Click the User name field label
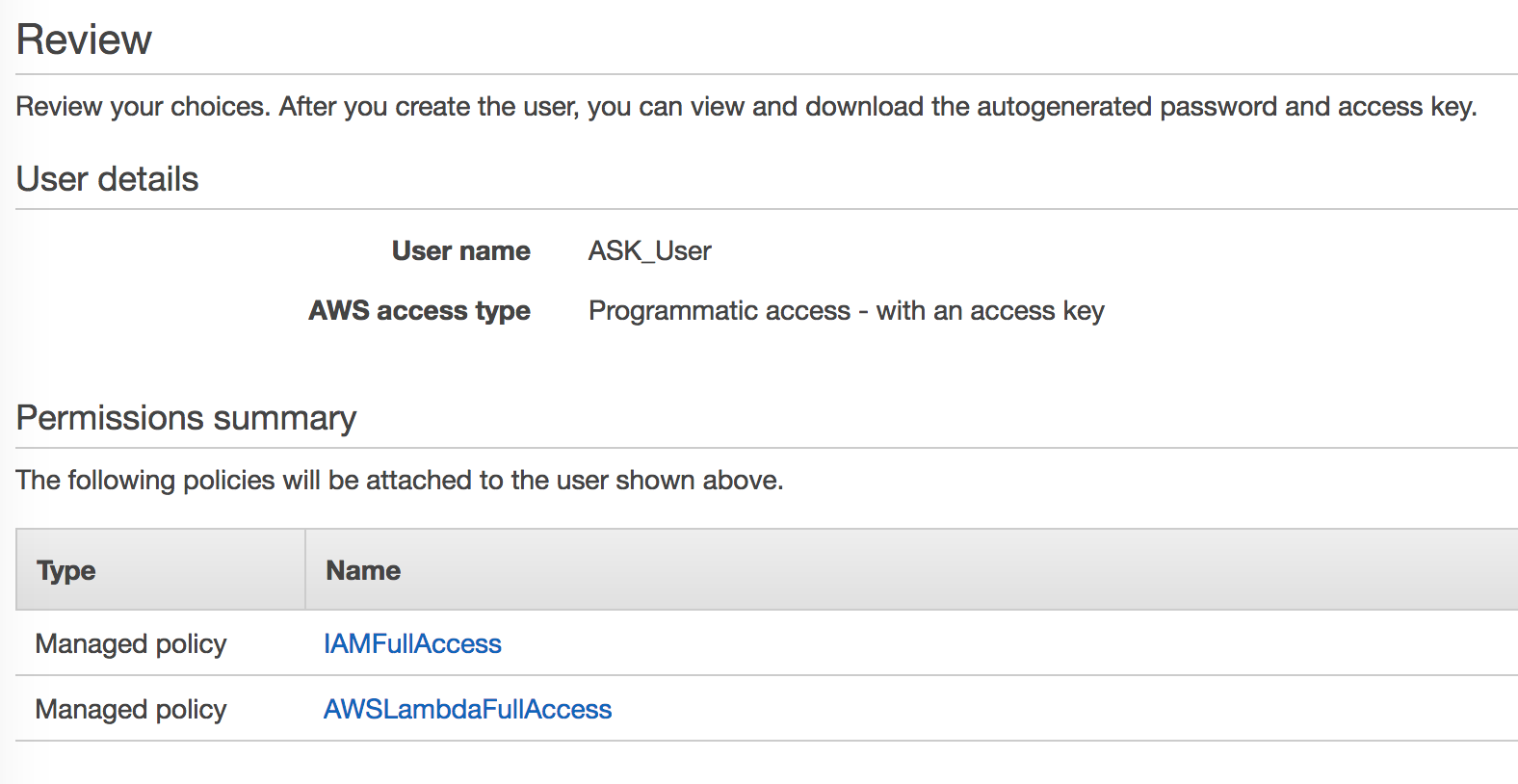Screen dimensions: 1518x784 click(x=460, y=250)
